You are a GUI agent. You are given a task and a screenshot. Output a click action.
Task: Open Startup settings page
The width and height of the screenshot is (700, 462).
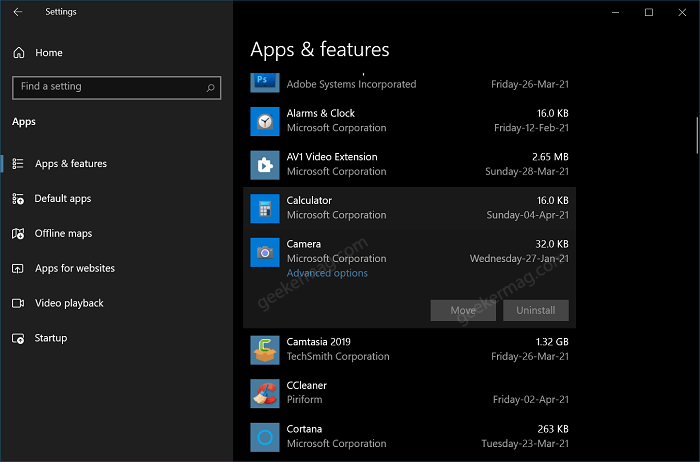coord(117,338)
